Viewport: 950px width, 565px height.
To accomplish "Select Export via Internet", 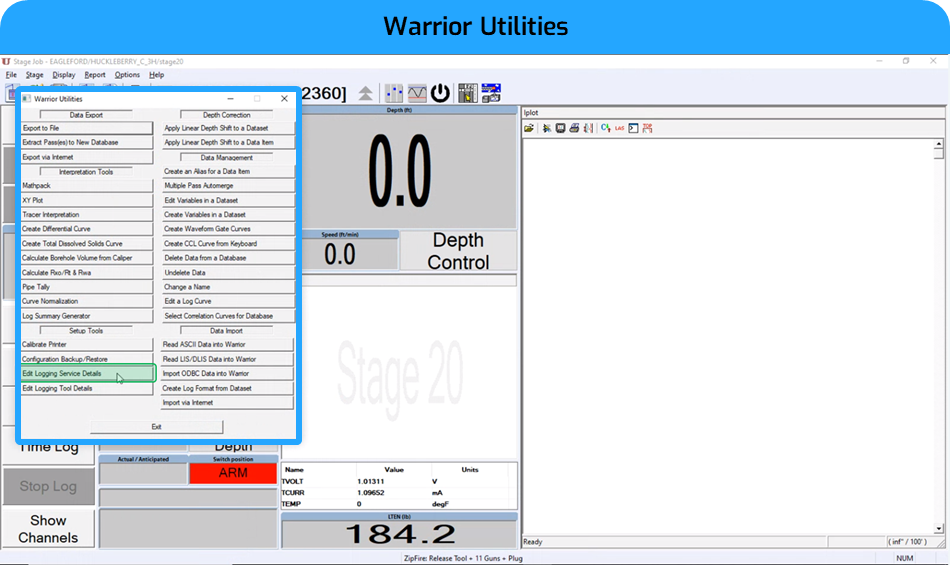I will 87,157.
